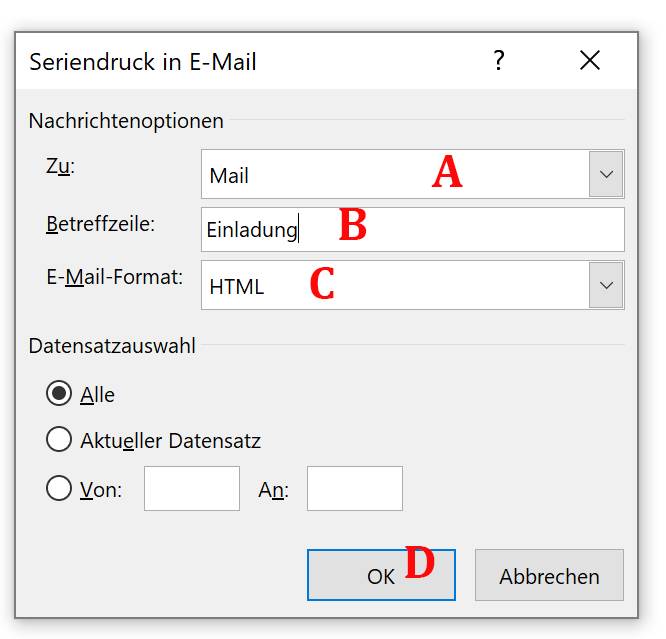Enable the Von range radio button
This screenshot has width=666, height=639.
[x=59, y=489]
